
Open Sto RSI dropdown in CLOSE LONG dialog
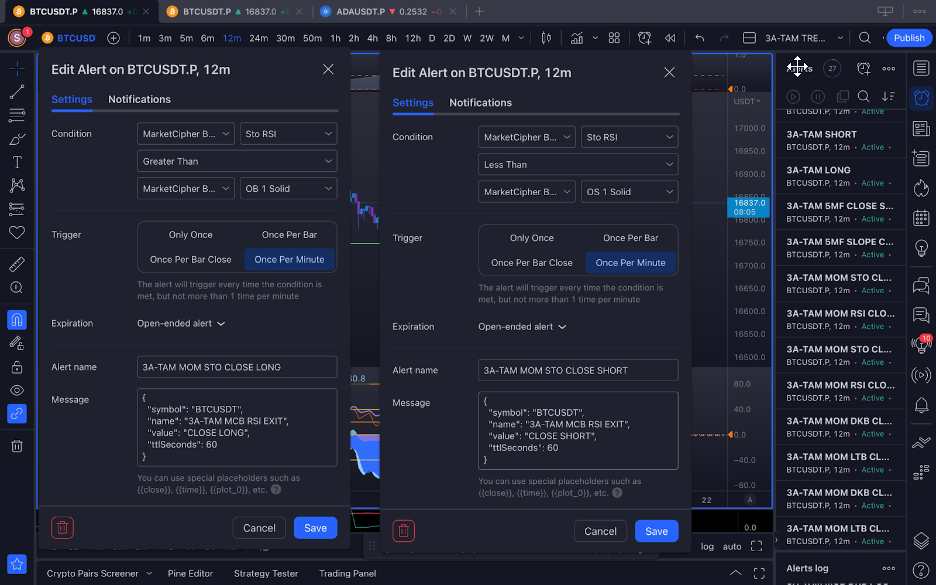point(288,134)
